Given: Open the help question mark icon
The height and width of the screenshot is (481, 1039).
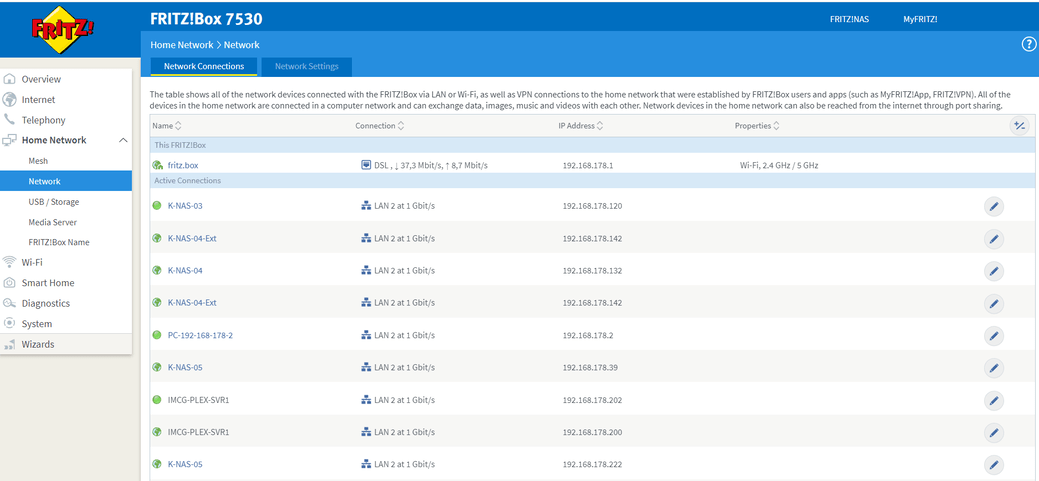Looking at the screenshot, I should click(x=1028, y=44).
